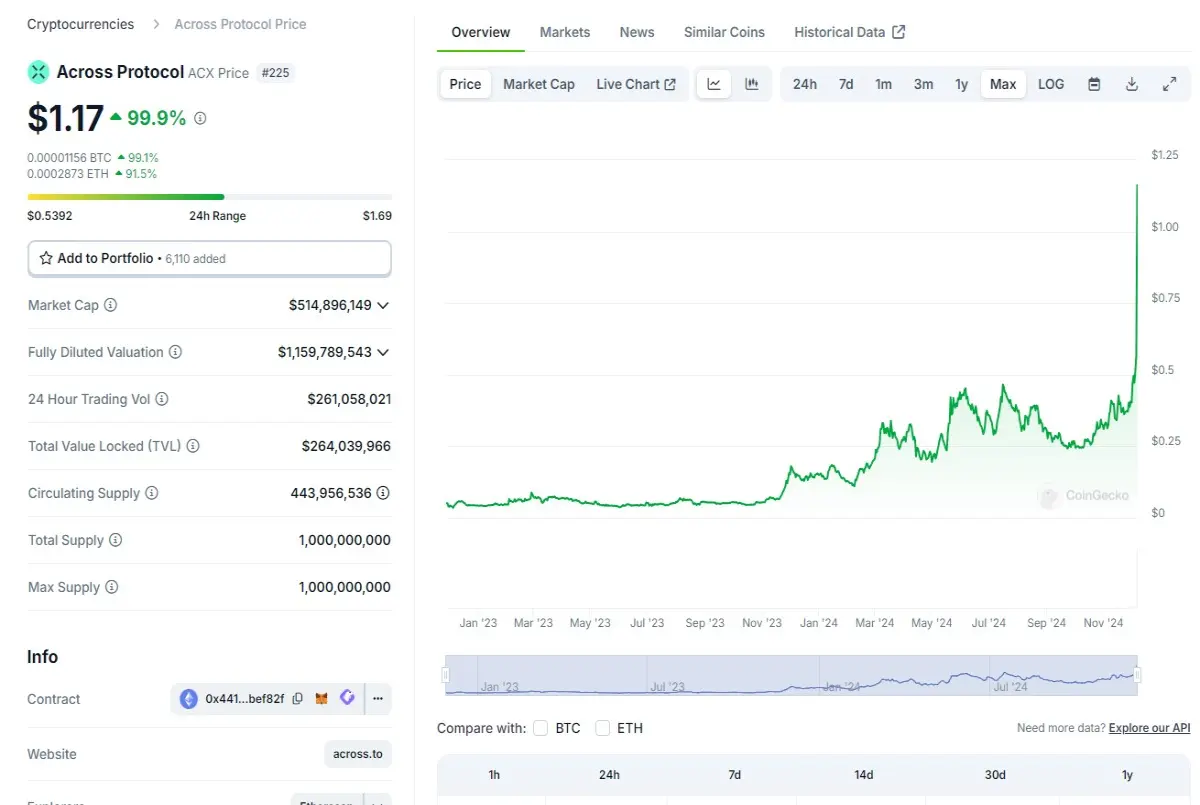Switch to candlestick chart icon
The width and height of the screenshot is (1200, 805).
[x=752, y=84]
